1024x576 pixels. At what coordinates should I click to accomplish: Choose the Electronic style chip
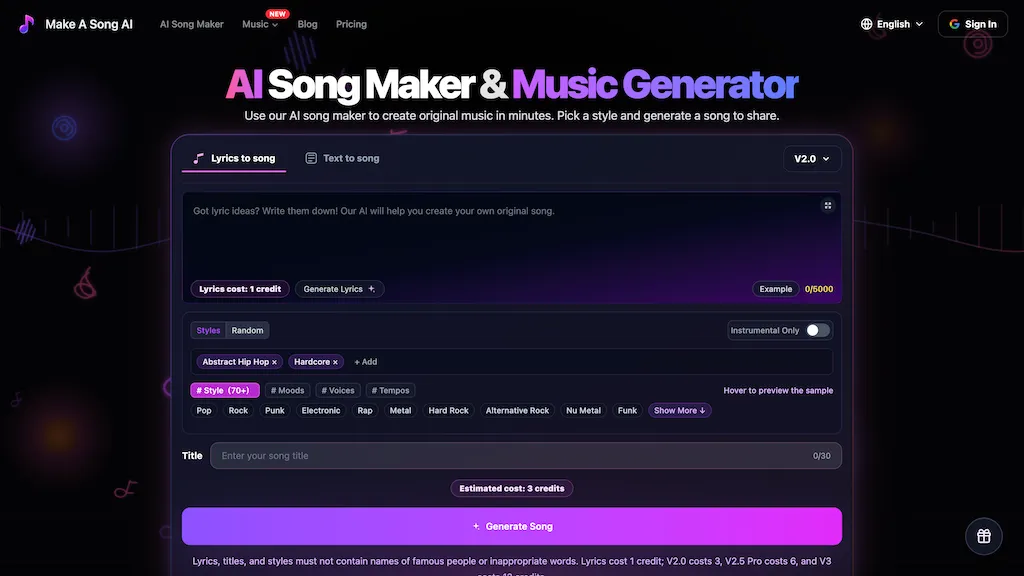tap(321, 411)
